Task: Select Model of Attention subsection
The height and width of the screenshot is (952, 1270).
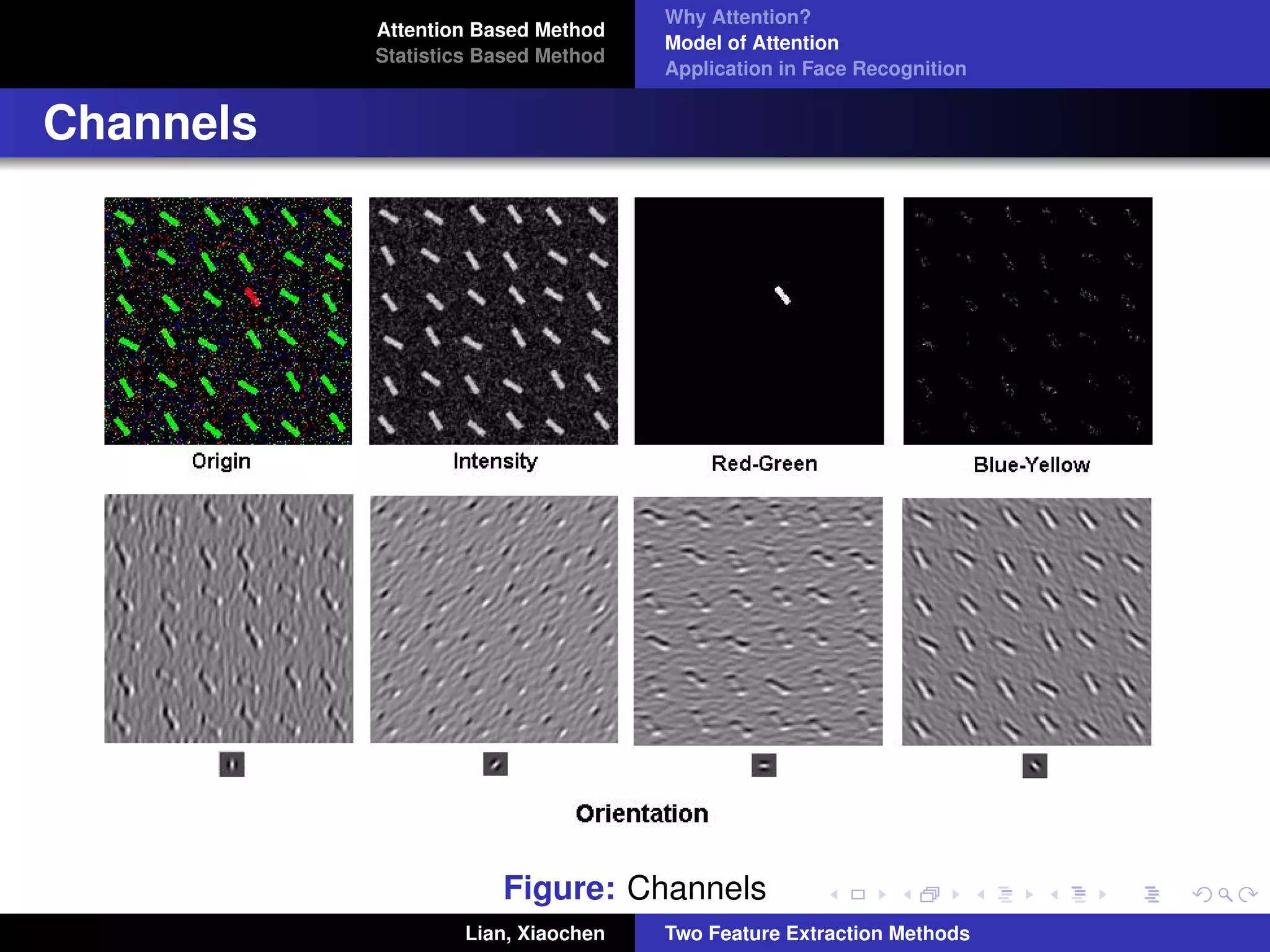Action: pyautogui.click(x=752, y=43)
